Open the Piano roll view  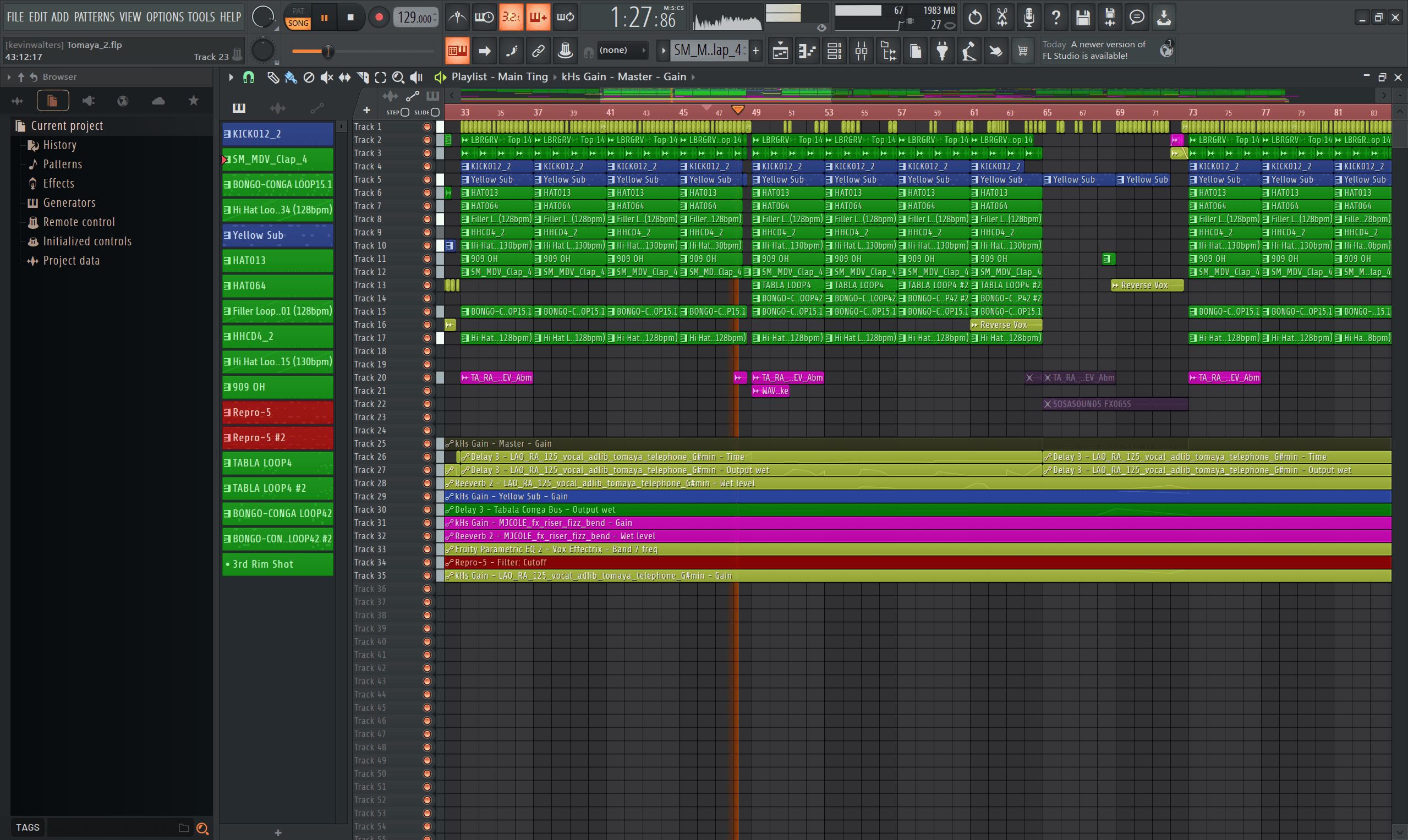(807, 51)
